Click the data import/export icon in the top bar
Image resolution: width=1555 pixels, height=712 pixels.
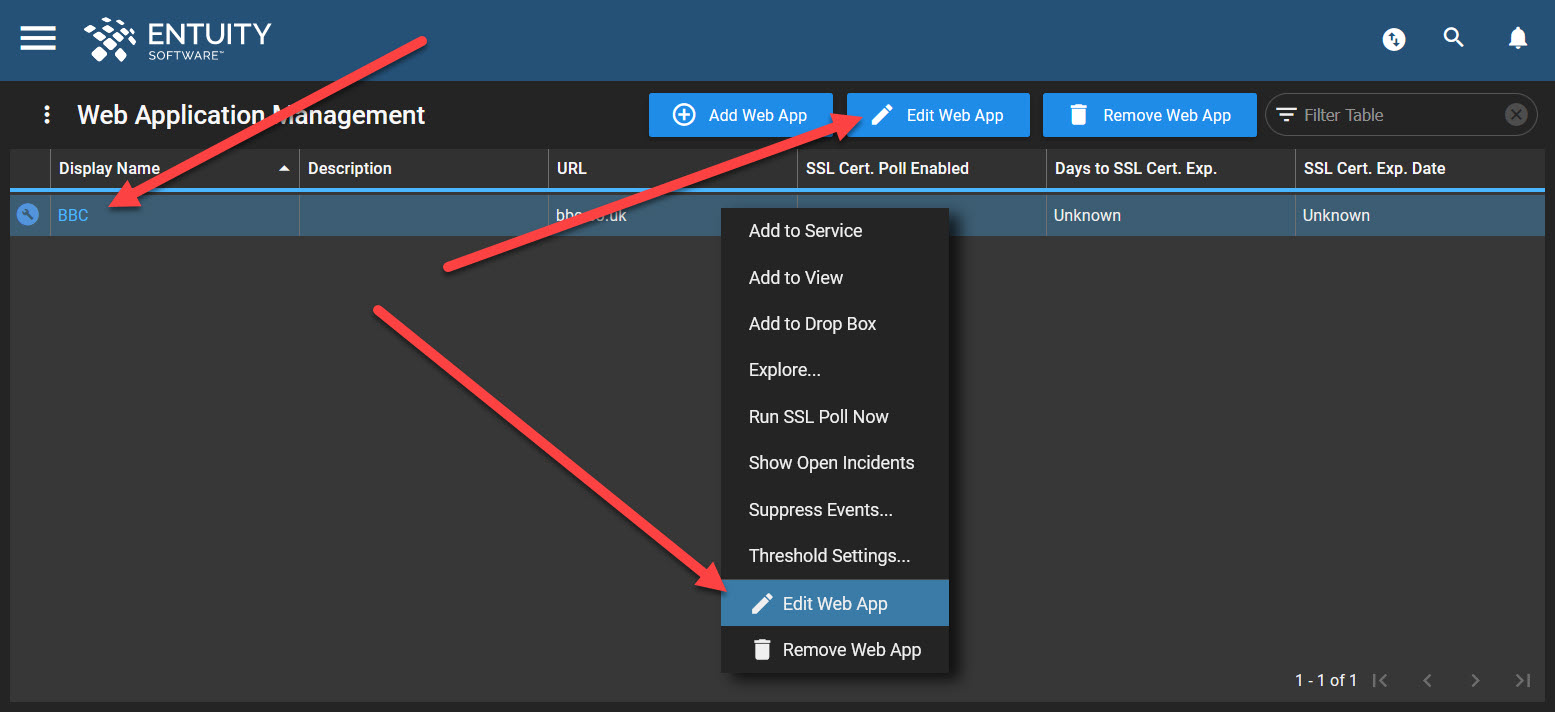coord(1393,39)
